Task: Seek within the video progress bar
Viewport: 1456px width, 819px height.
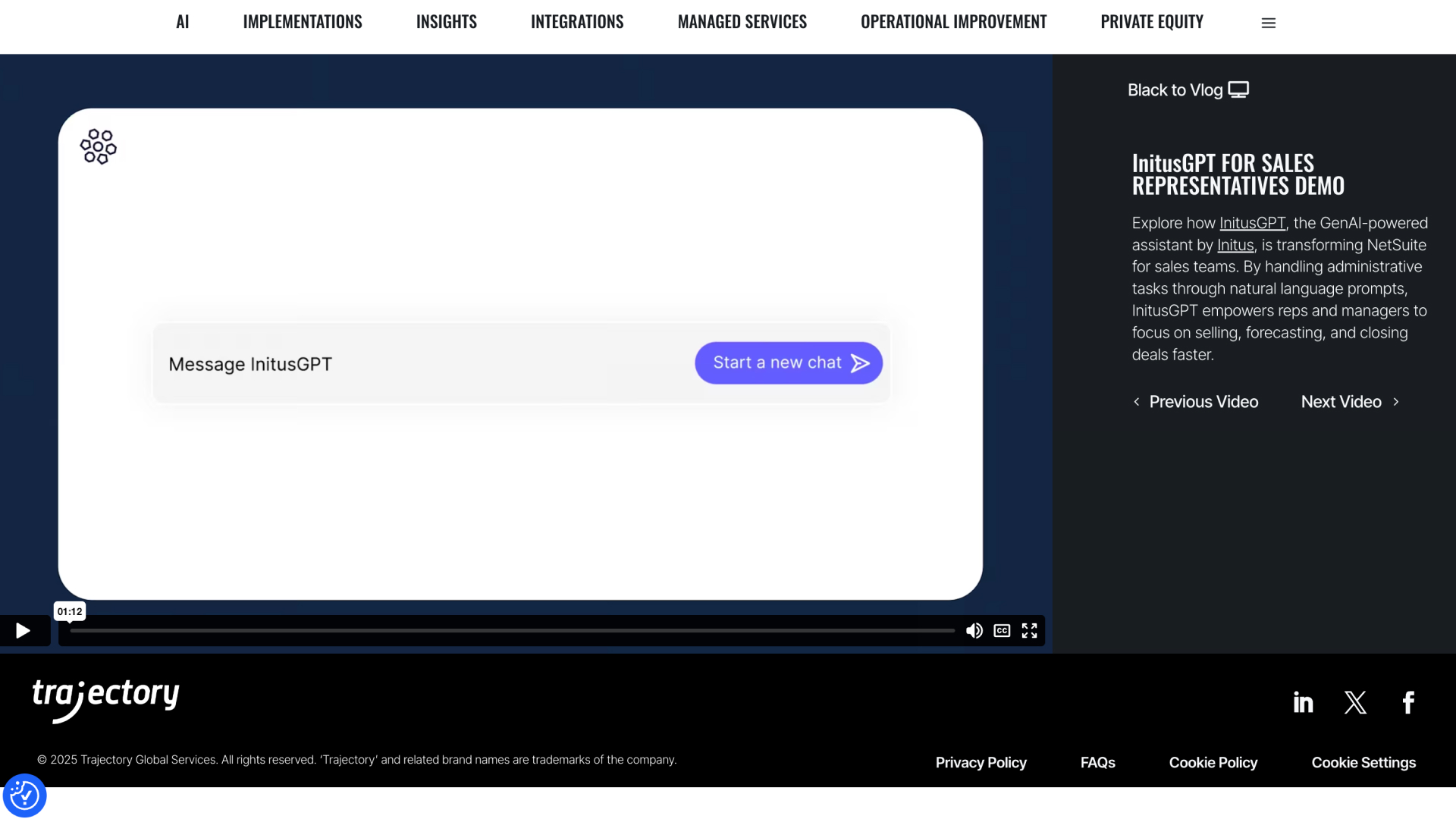Action: click(512, 631)
